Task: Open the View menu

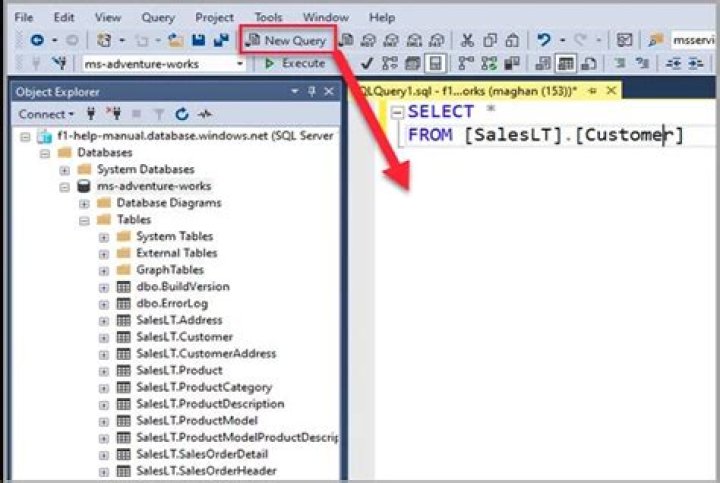Action: 108,17
